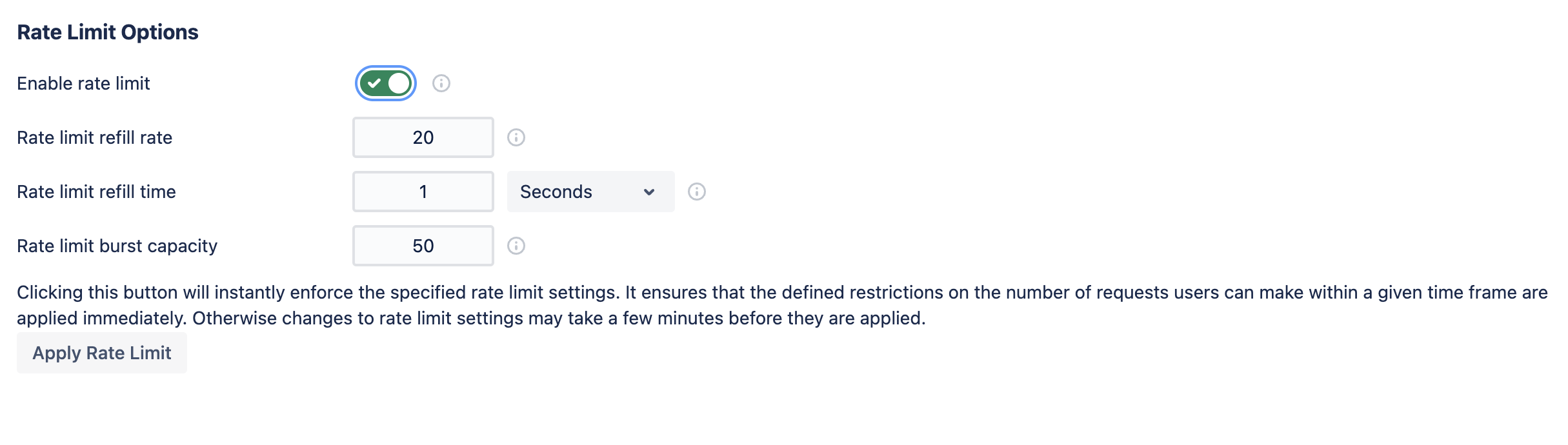Click the "Rate limit burst capacity" label
Screen dimensions: 1568x445
click(x=117, y=246)
